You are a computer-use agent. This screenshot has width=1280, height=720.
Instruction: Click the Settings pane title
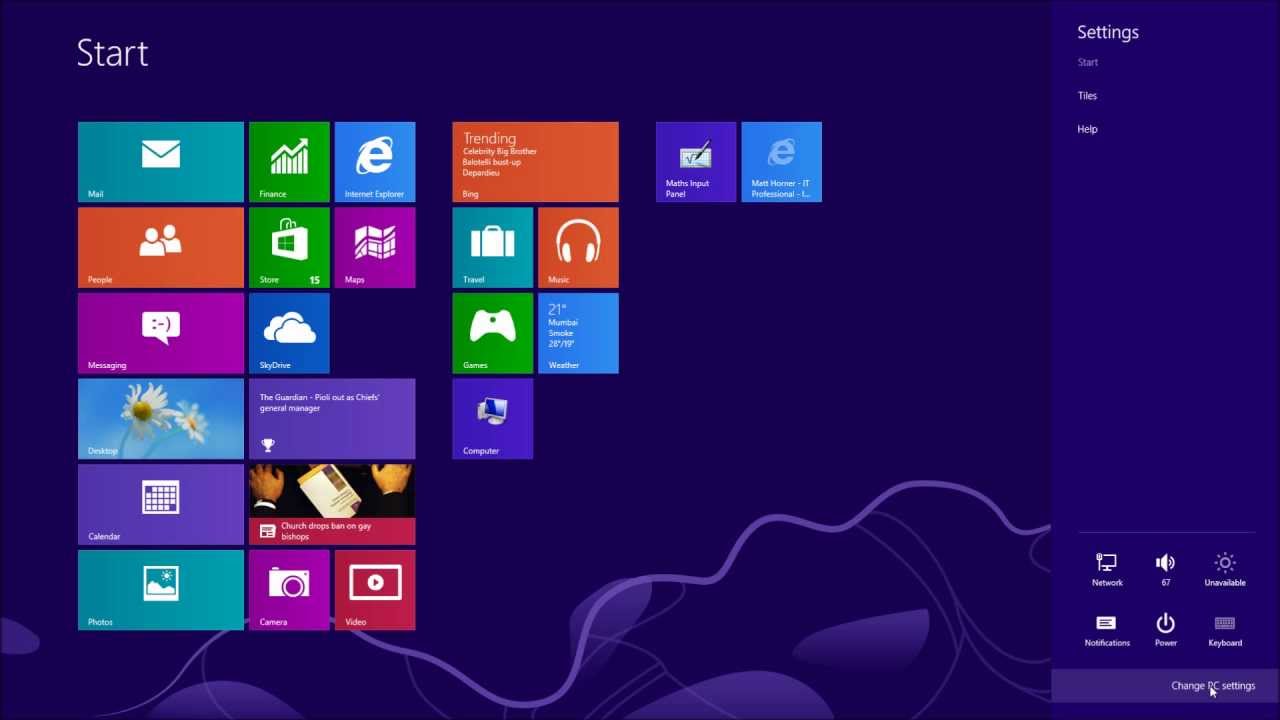pyautogui.click(x=1108, y=32)
